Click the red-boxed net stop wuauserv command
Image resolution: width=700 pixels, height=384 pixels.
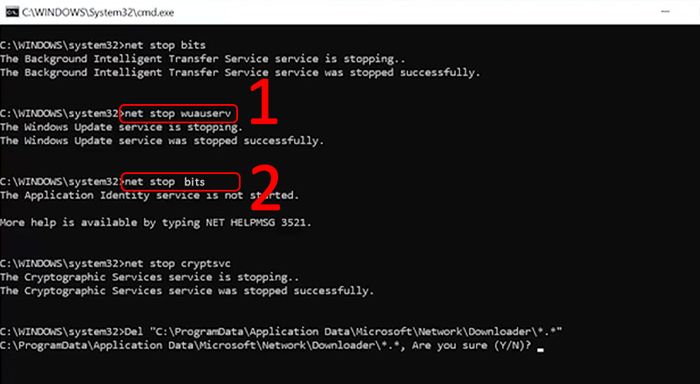pyautogui.click(x=178, y=113)
